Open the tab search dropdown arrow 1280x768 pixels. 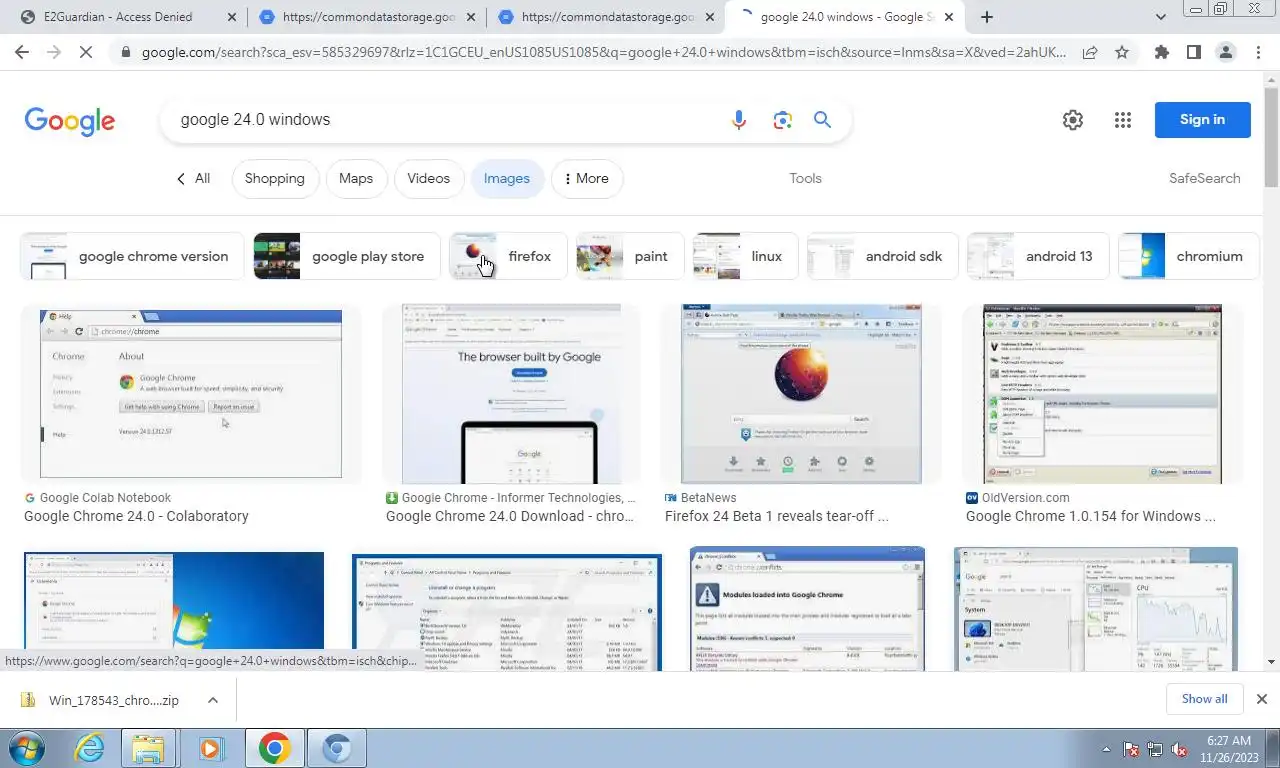coord(1160,17)
